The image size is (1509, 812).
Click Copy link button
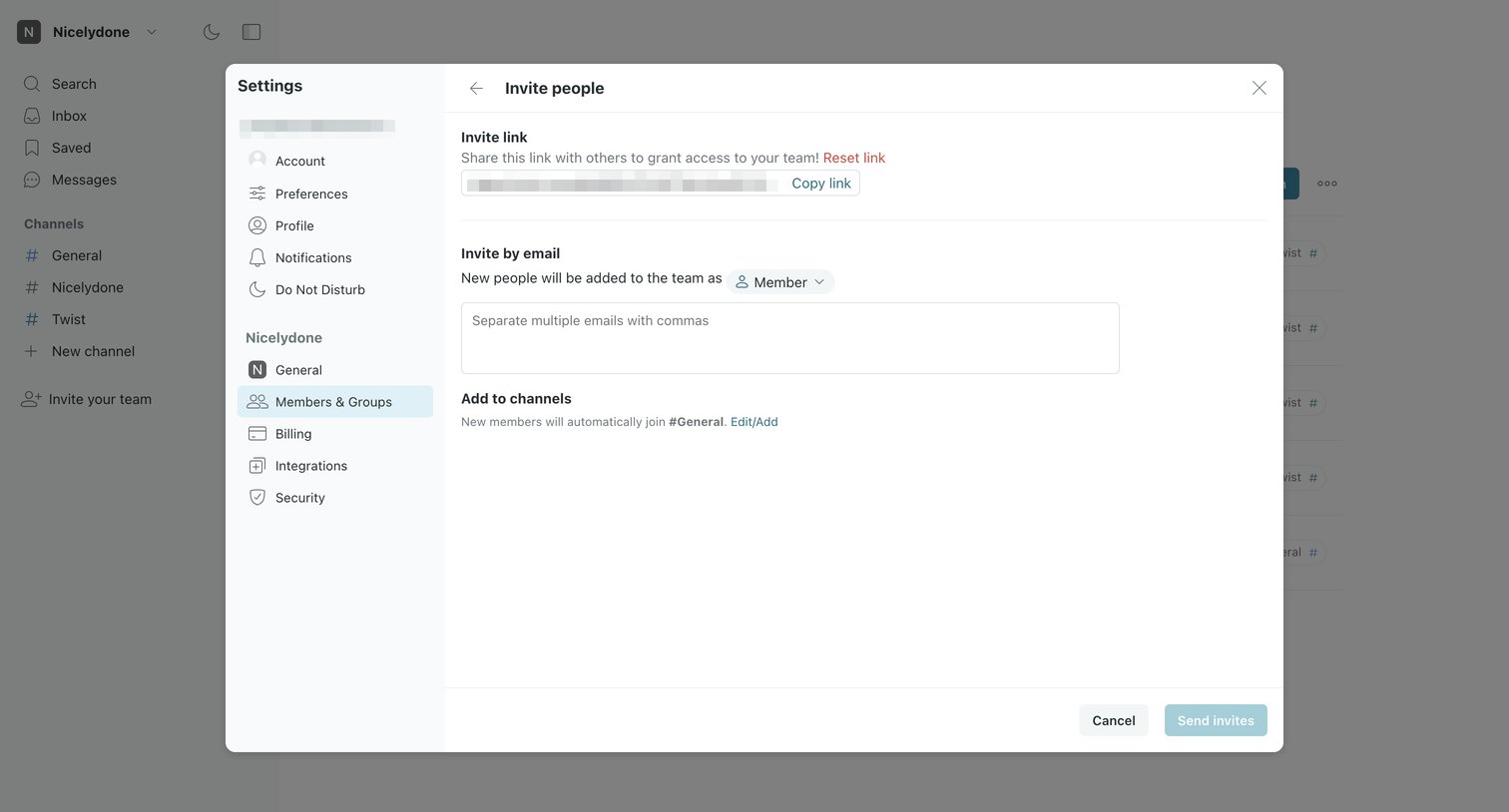coord(821,184)
